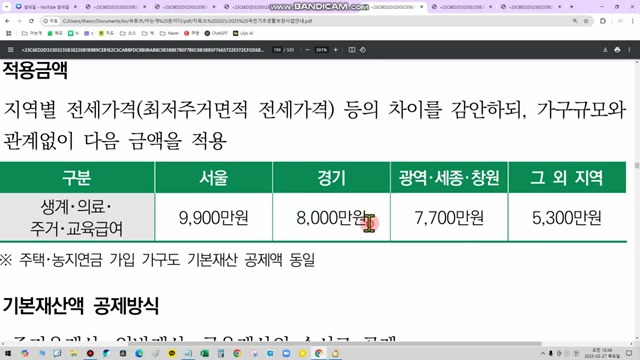Open the Windows Start menu
The image size is (640, 360).
coord(8,353)
